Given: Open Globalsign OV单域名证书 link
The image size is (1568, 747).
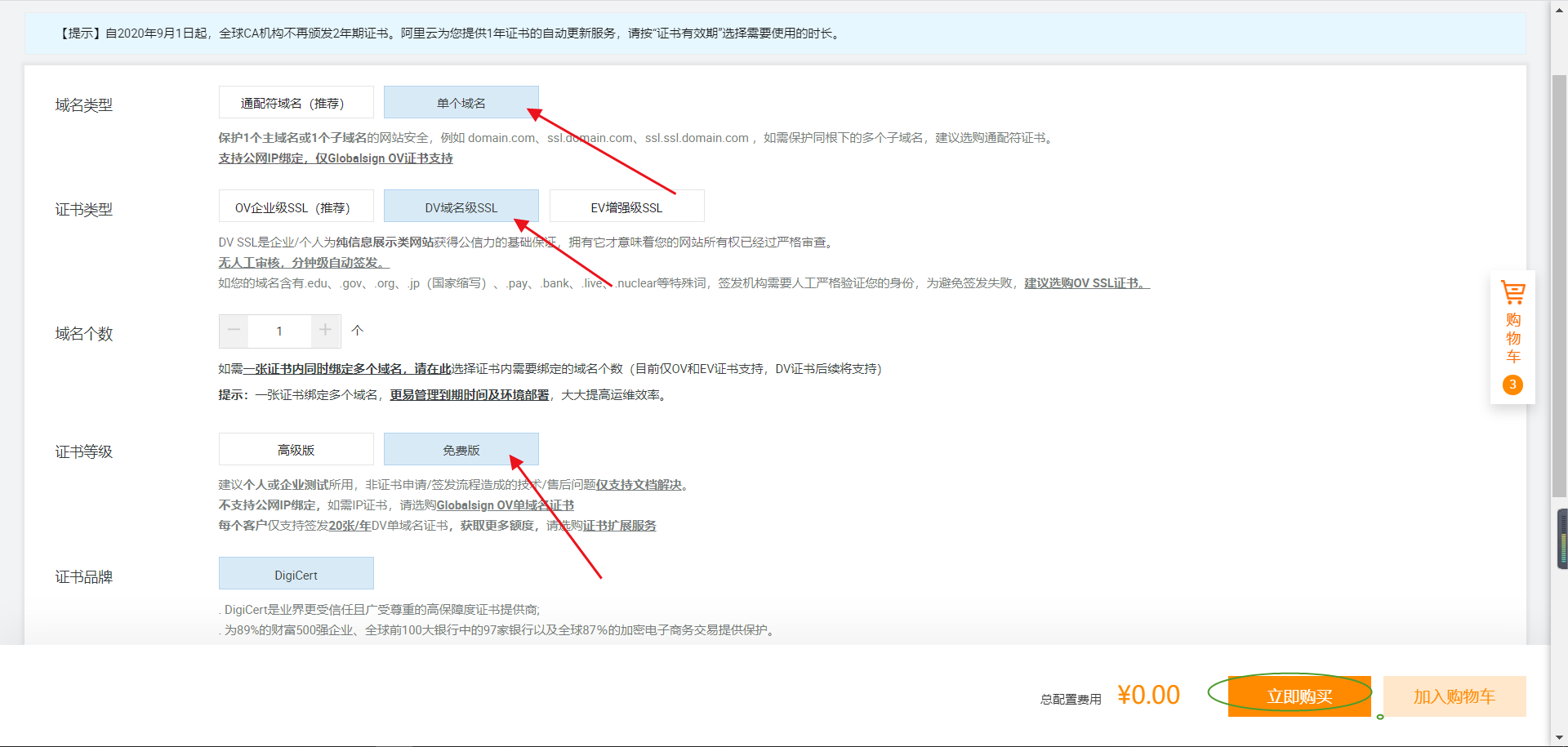Looking at the screenshot, I should (x=505, y=505).
